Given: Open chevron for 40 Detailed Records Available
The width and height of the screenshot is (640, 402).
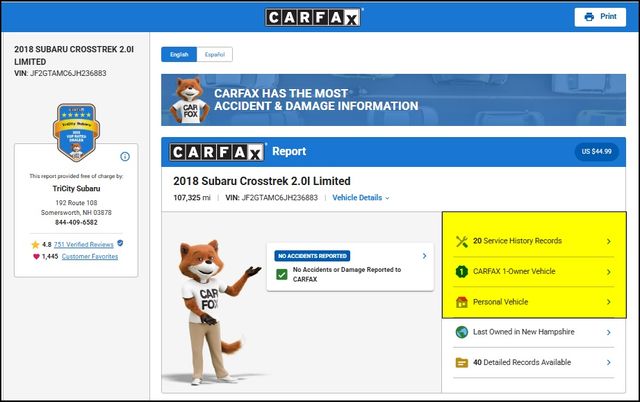Looking at the screenshot, I should point(609,362).
